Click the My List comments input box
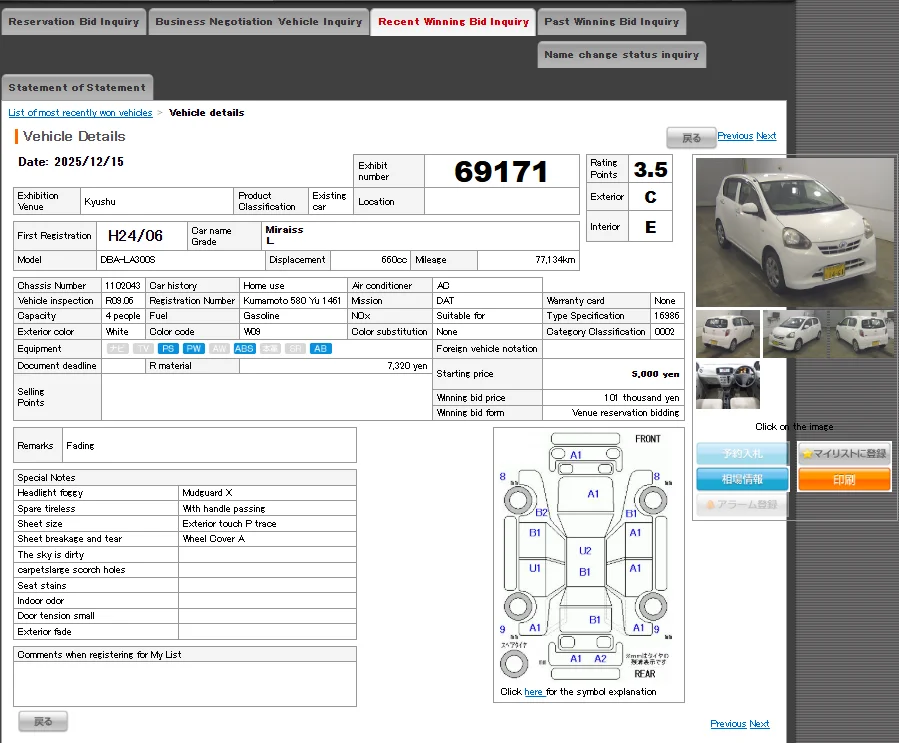 [185, 684]
